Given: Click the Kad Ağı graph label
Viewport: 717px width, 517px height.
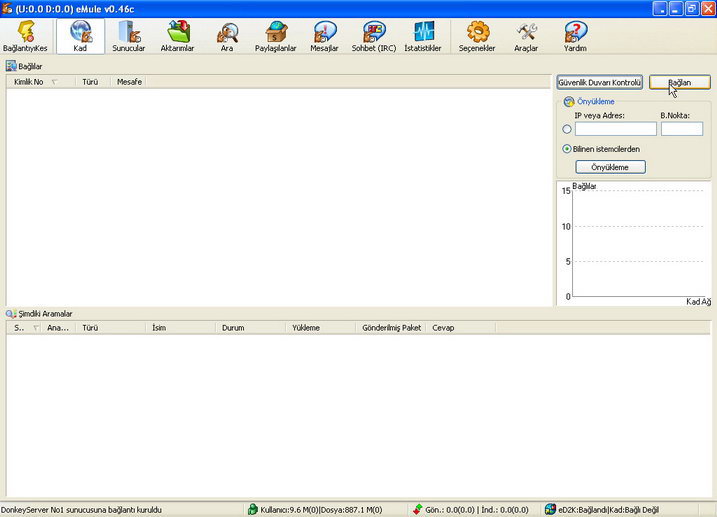Looking at the screenshot, I should pos(698,302).
